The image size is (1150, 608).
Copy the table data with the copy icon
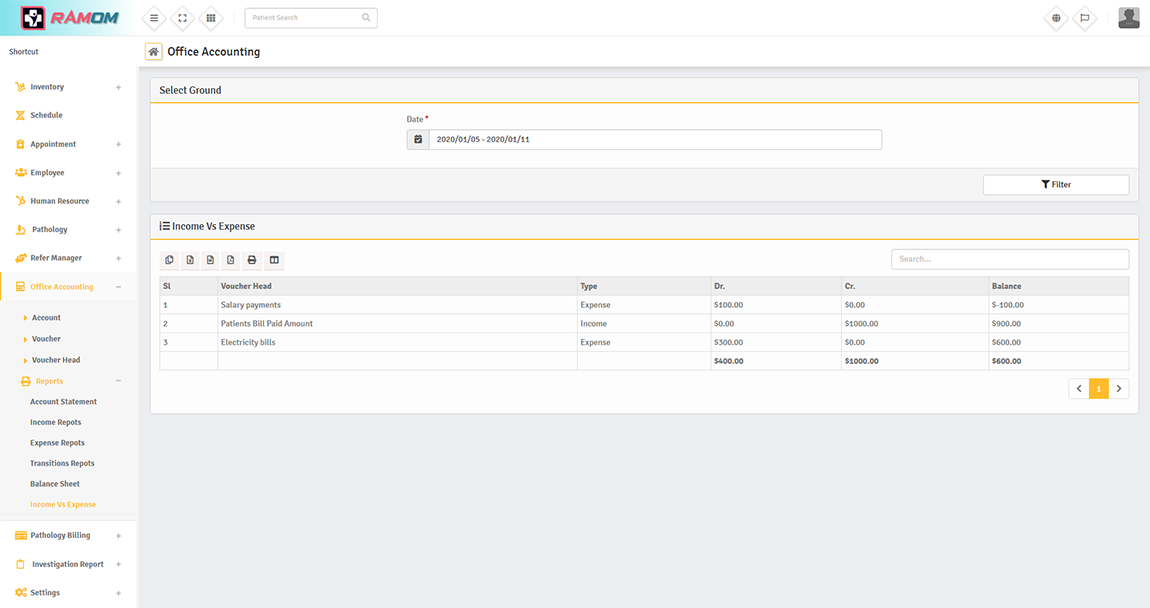pos(169,260)
